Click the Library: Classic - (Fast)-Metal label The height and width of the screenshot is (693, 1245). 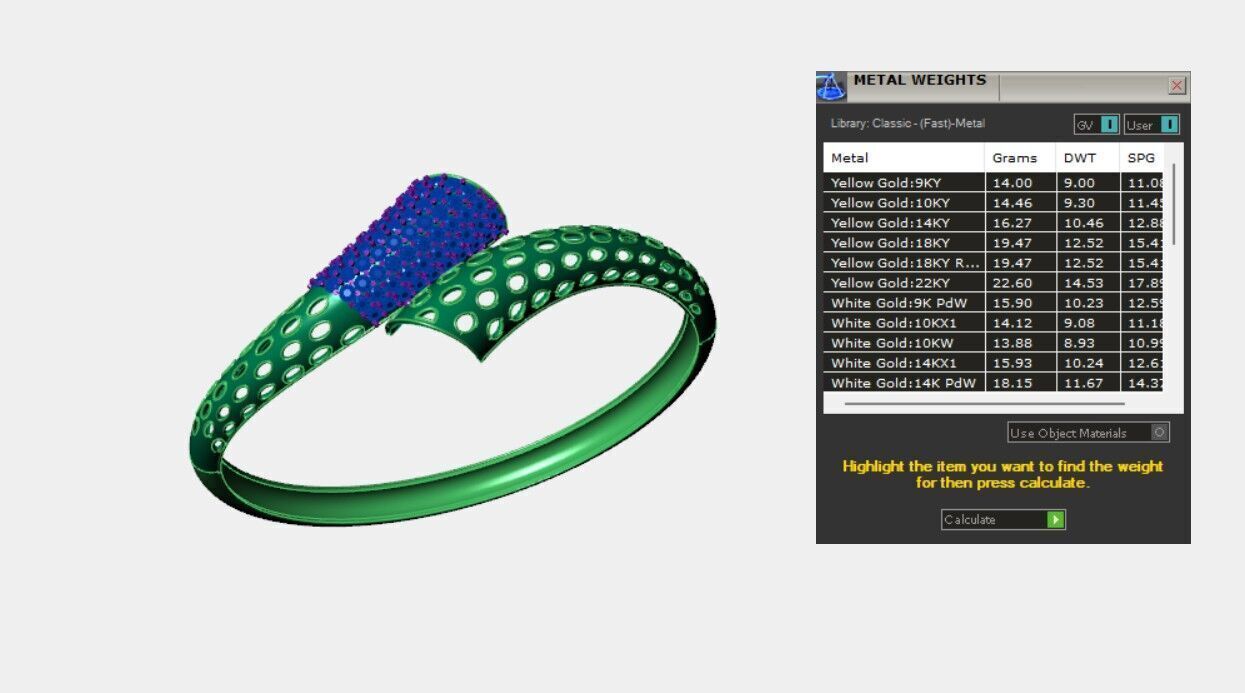[908, 124]
